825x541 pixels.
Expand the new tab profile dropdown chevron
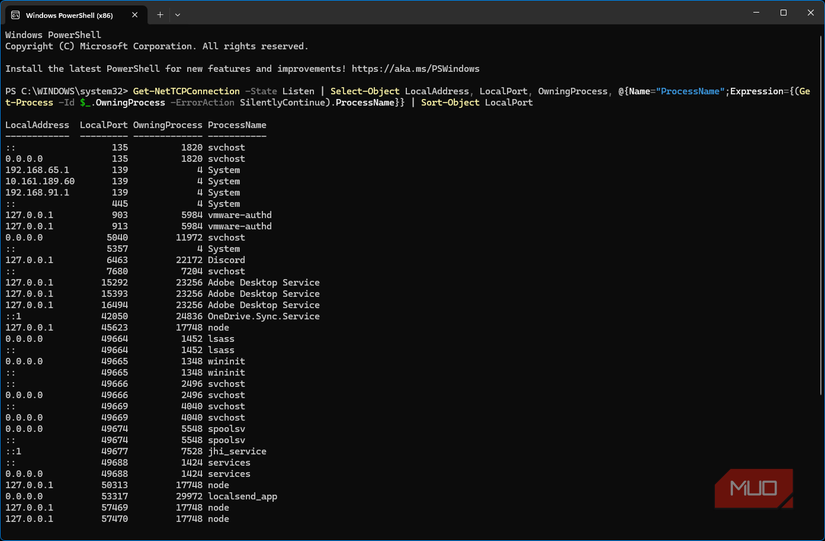click(x=178, y=15)
